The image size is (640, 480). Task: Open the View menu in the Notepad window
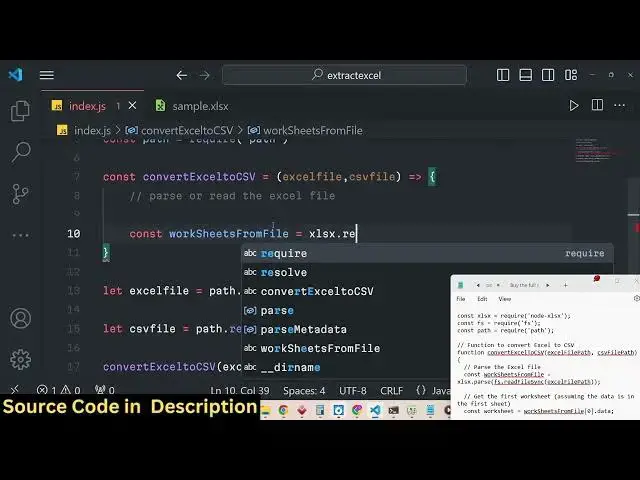click(504, 299)
